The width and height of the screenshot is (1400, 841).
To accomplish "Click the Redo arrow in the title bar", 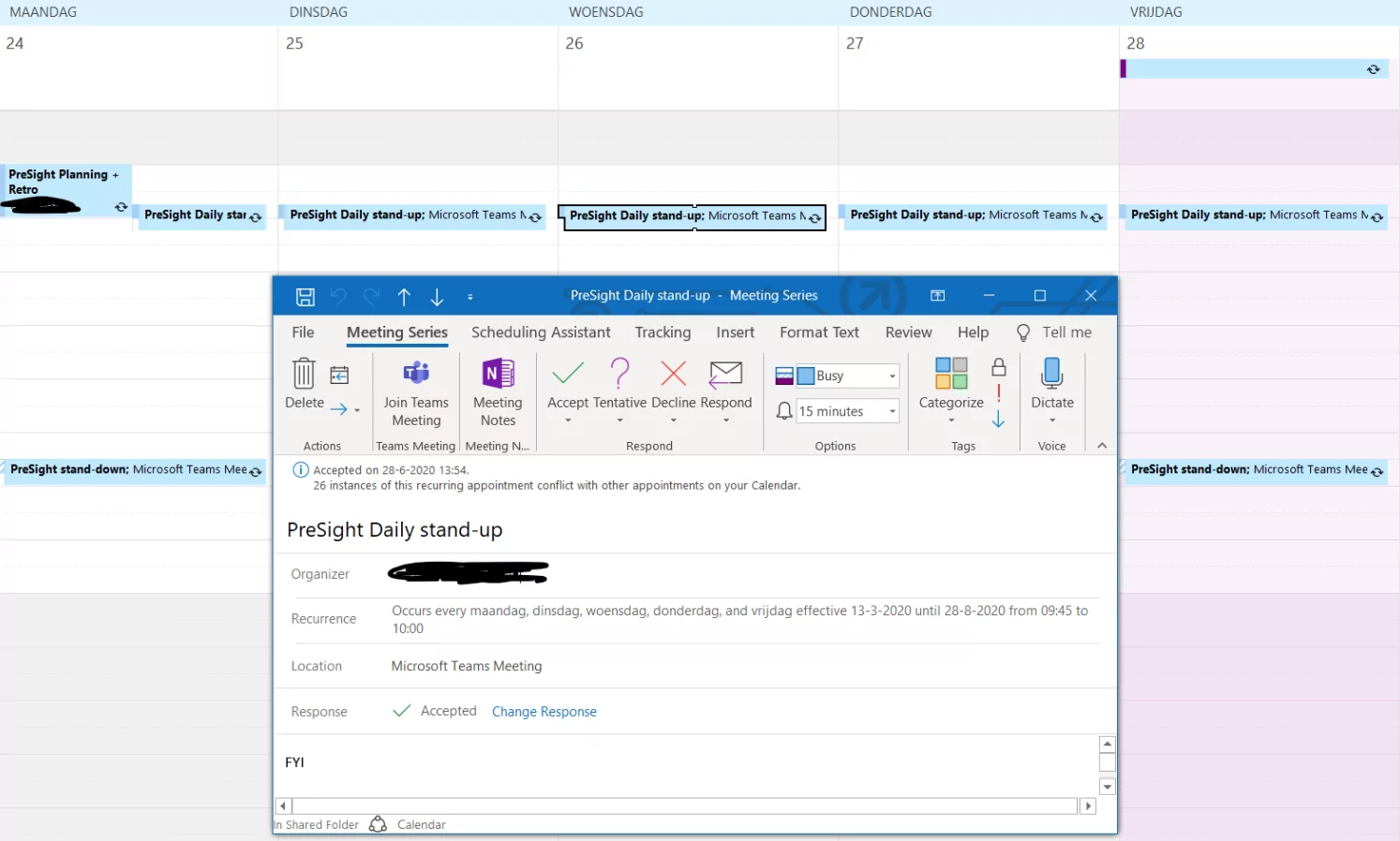I will click(371, 297).
